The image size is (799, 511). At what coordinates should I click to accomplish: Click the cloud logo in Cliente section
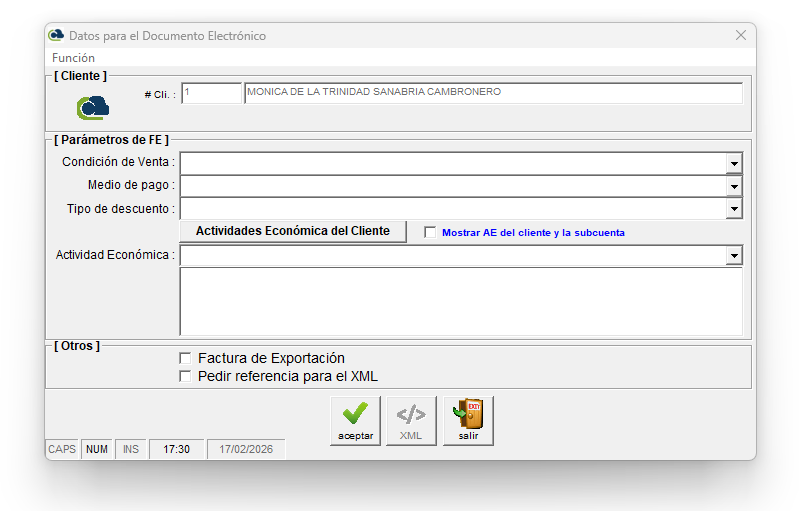[93, 106]
